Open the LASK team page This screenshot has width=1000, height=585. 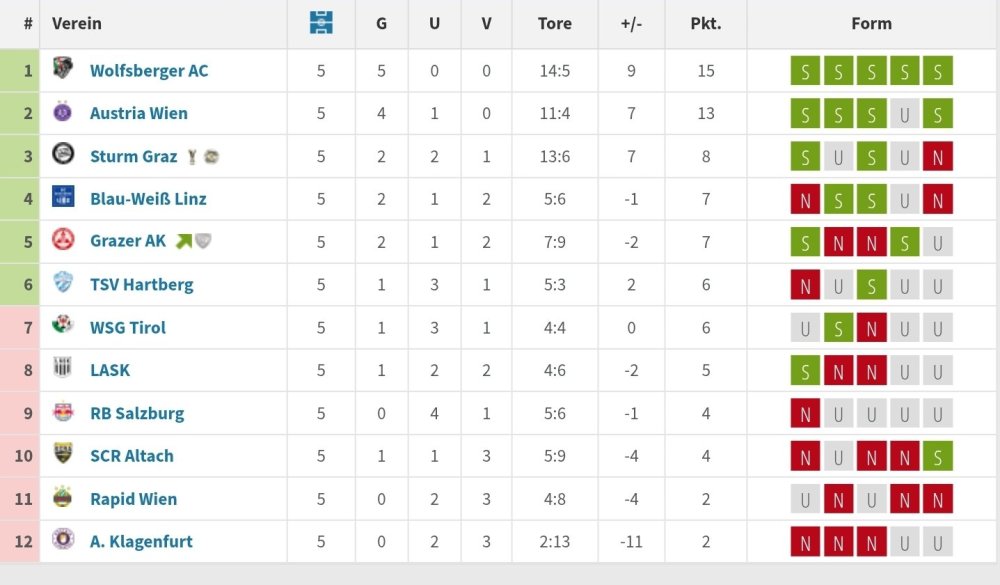(110, 370)
